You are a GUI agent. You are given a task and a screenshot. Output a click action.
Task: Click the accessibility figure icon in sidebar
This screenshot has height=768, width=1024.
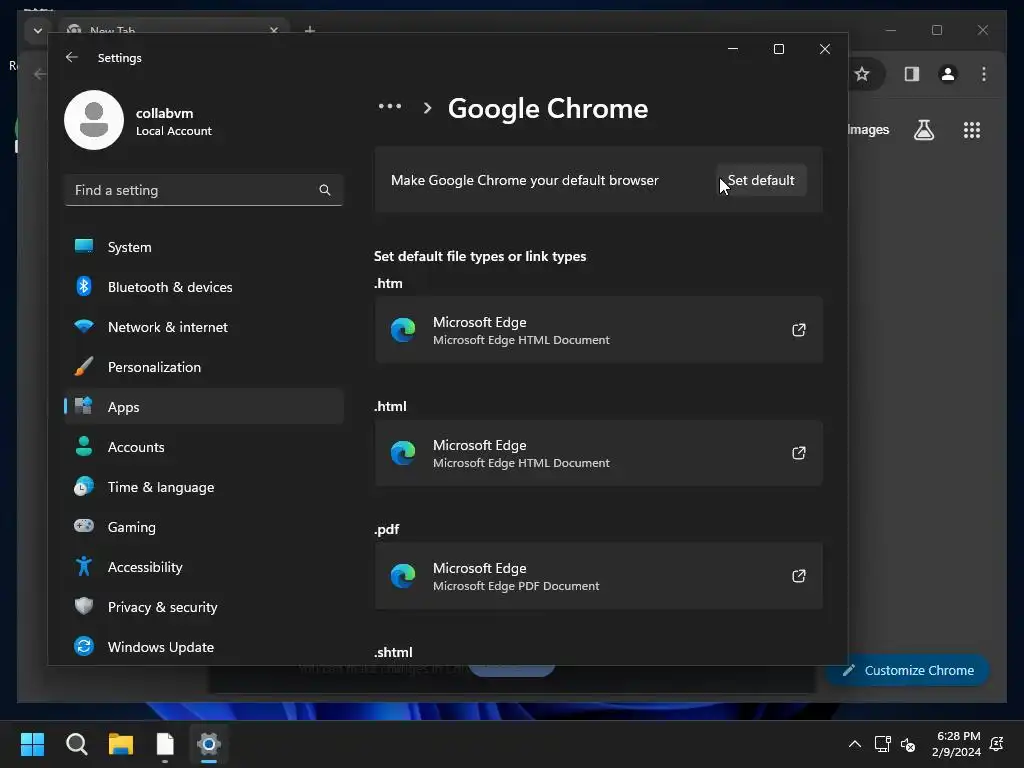pyautogui.click(x=84, y=566)
